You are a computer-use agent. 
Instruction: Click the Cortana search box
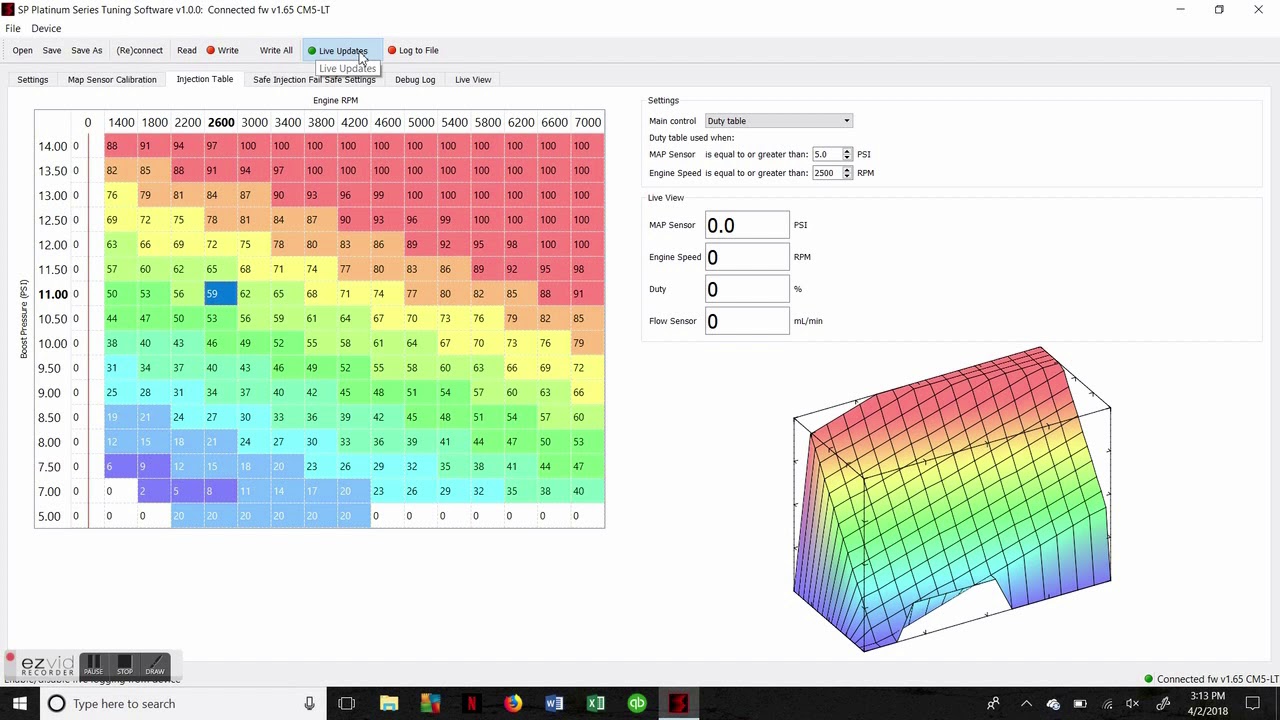tap(184, 704)
